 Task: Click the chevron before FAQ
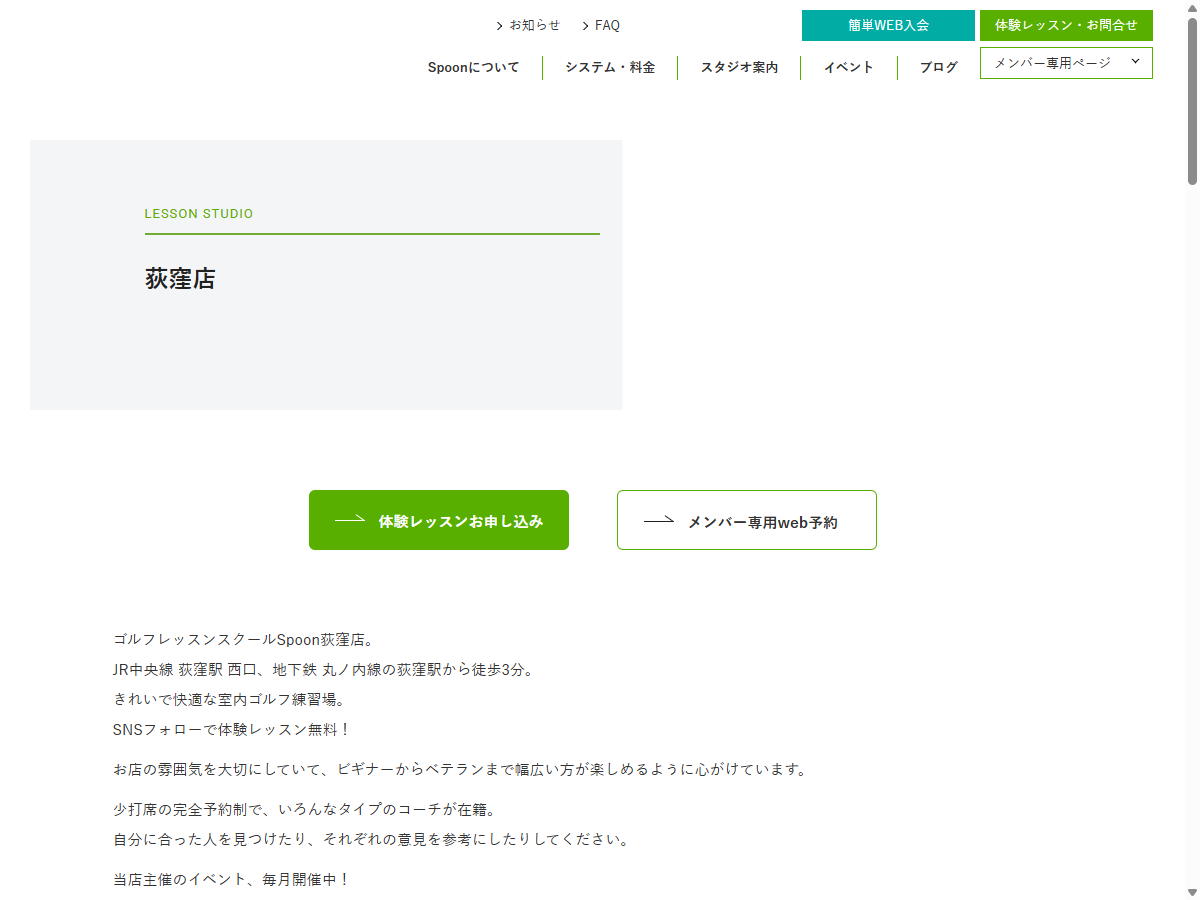coord(585,26)
